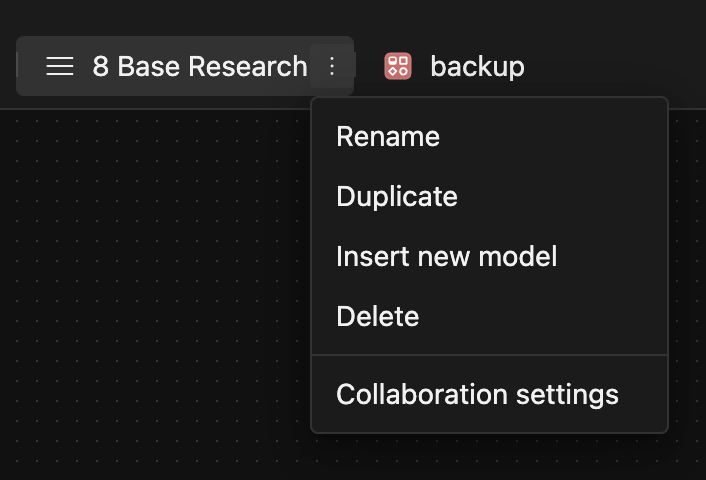Click the number 8 in the tab name
706x480 pixels.
tap(100, 67)
